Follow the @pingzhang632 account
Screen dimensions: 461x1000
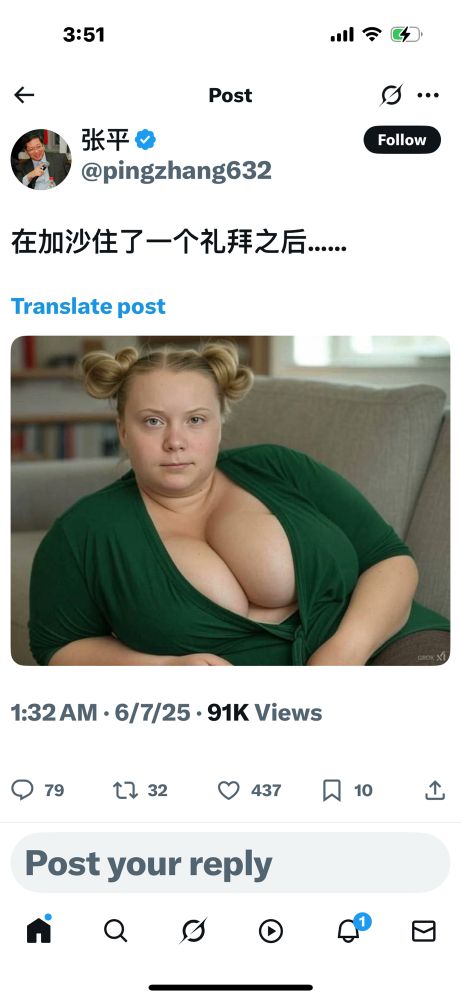pos(402,140)
